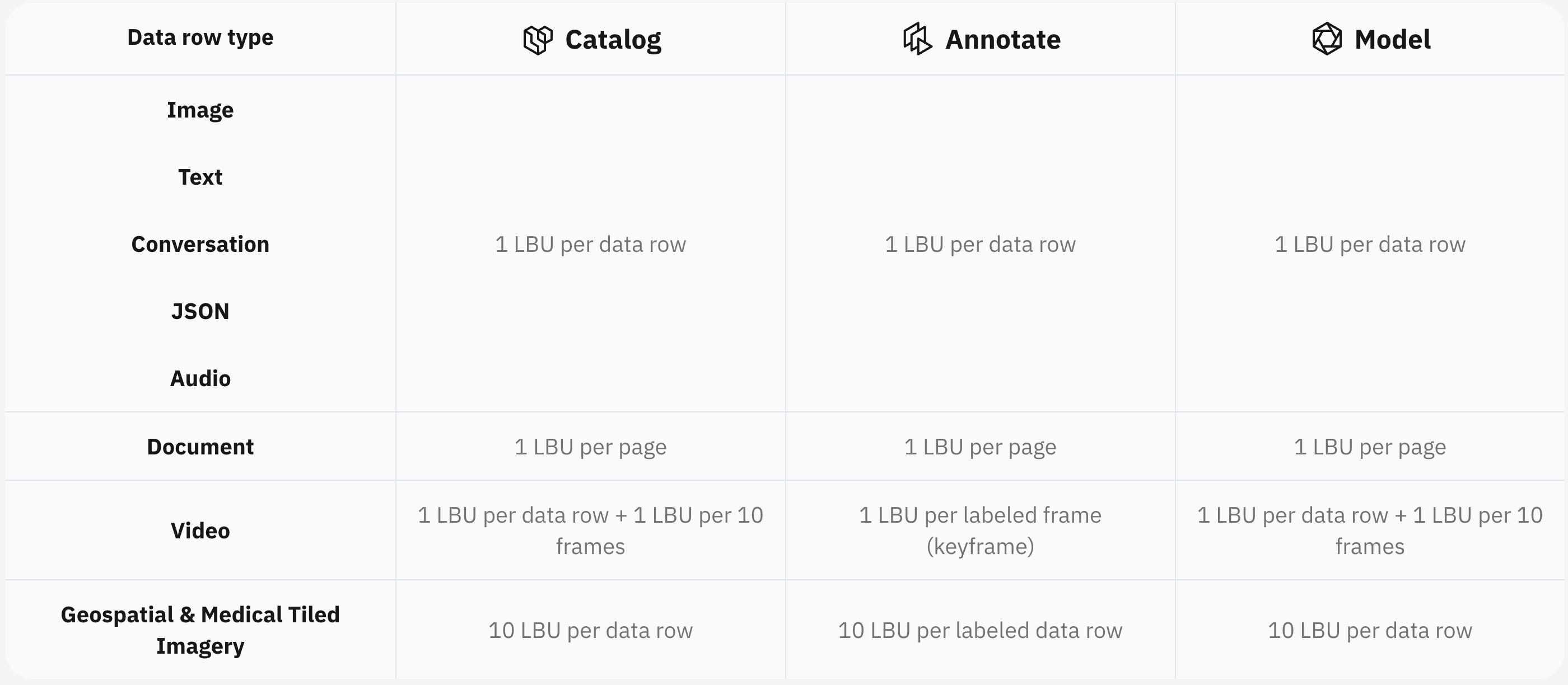This screenshot has width=1568, height=685.
Task: Click the Data row type header
Action: click(x=200, y=37)
